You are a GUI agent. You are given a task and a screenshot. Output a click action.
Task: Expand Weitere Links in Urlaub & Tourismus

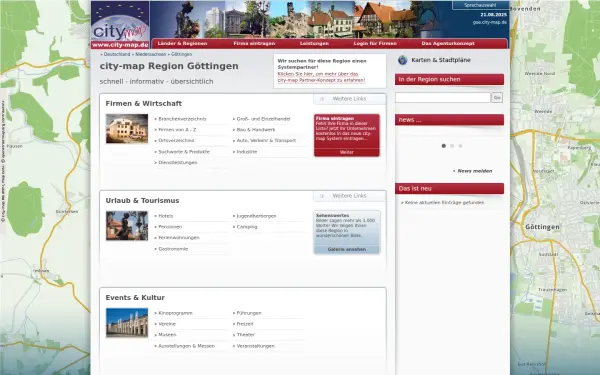point(349,196)
